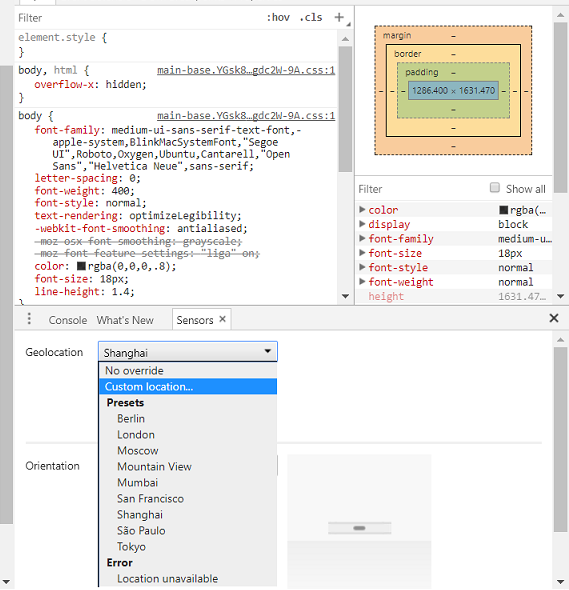The image size is (569, 590).
Task: Click the padding label in box model
Action: point(421,72)
